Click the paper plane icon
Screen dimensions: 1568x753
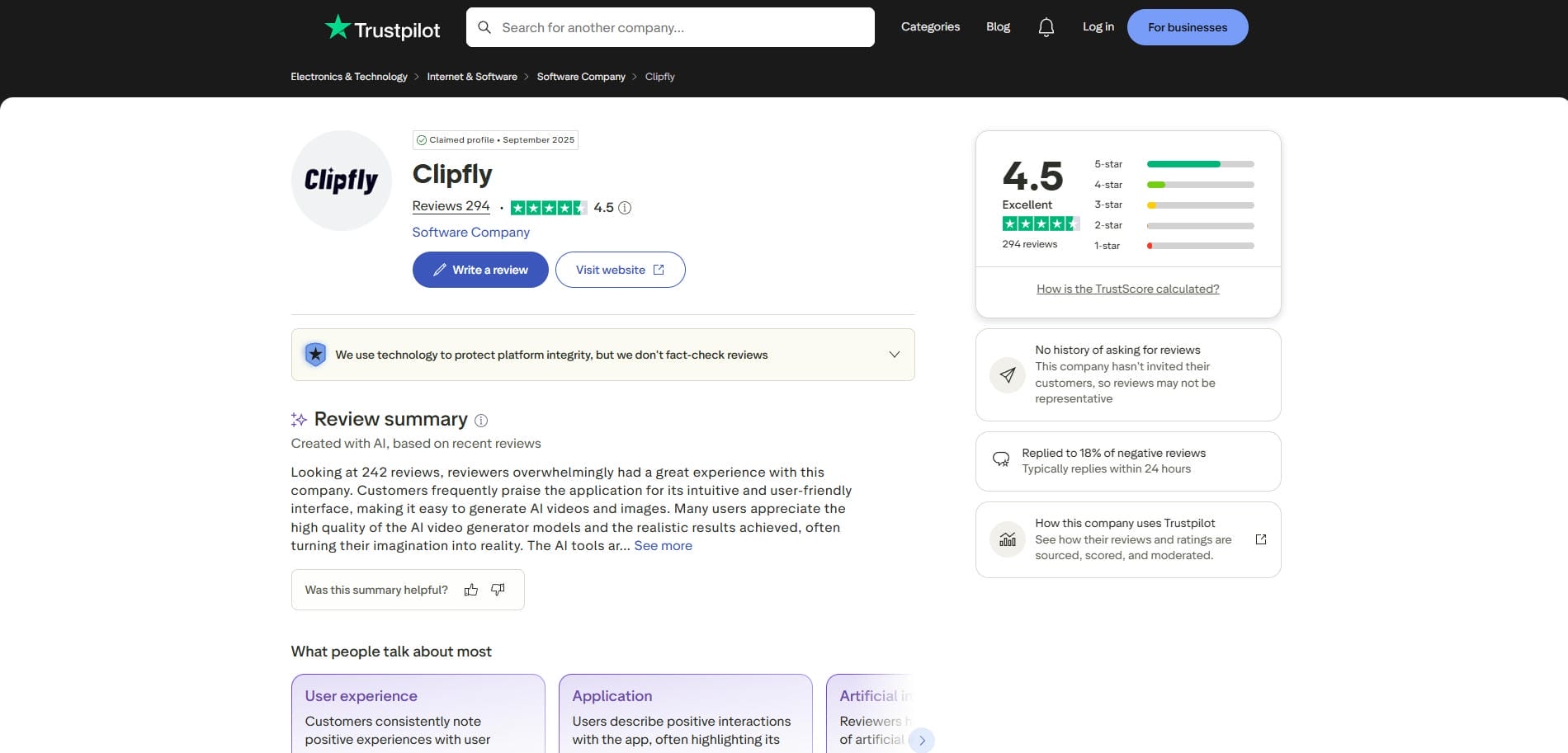(x=1008, y=375)
